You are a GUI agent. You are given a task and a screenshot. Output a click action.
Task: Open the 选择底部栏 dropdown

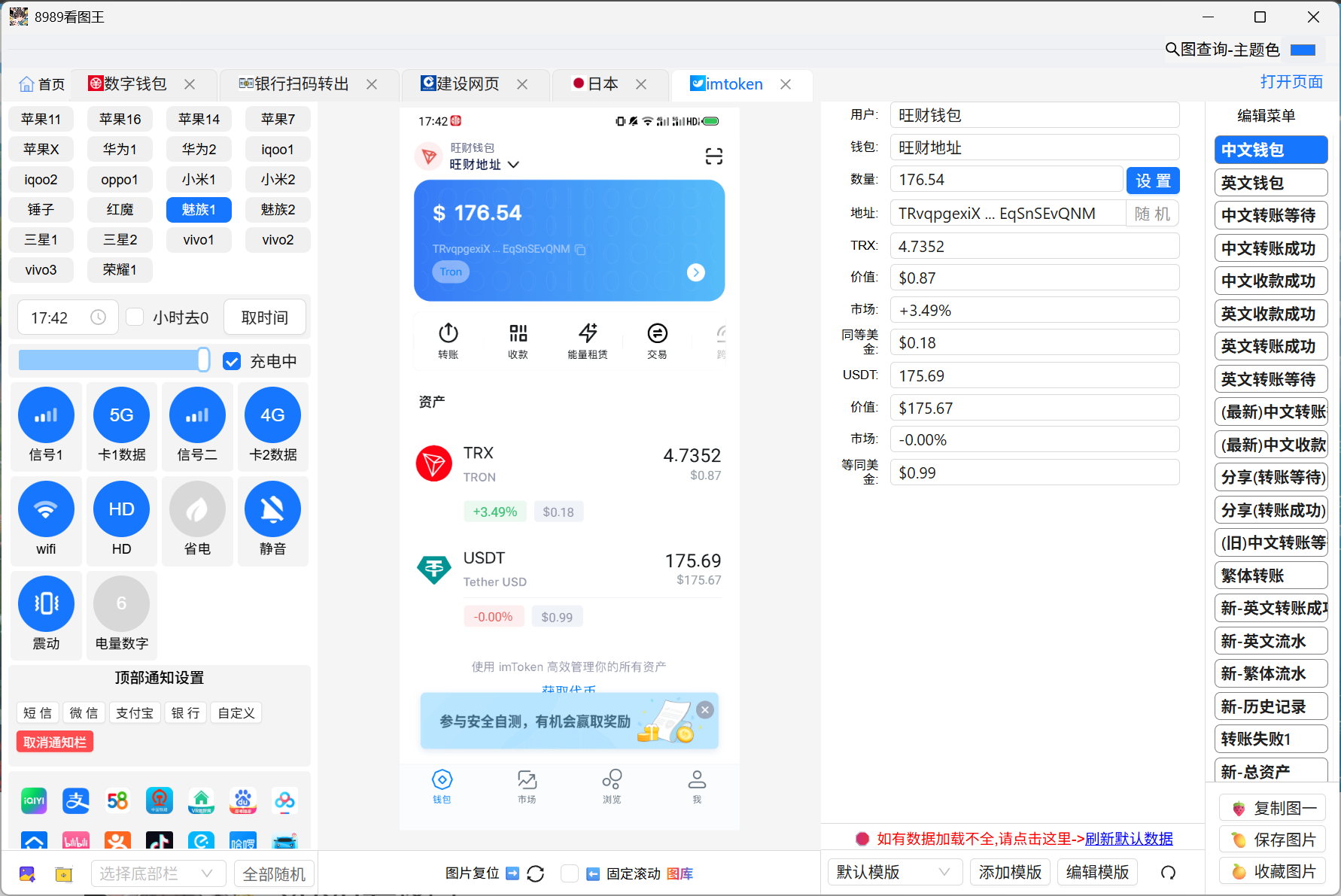pos(158,873)
